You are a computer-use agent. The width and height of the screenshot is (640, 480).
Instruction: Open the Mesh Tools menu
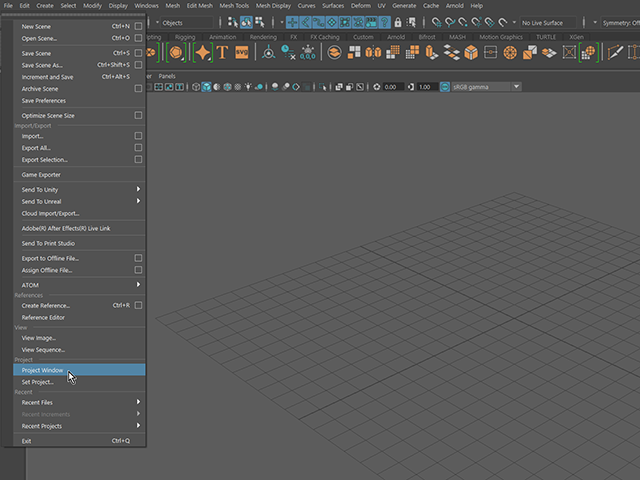tap(234, 6)
